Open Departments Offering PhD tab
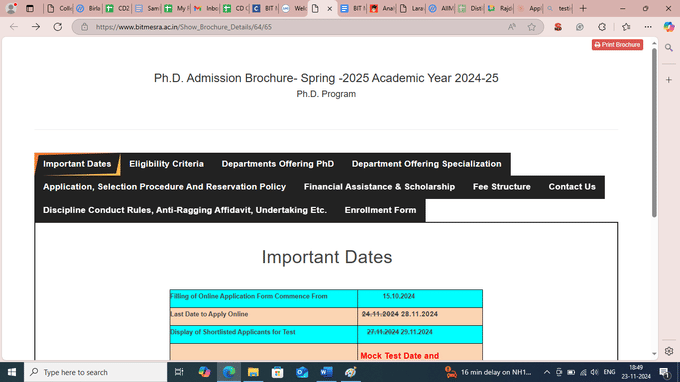 point(278,164)
